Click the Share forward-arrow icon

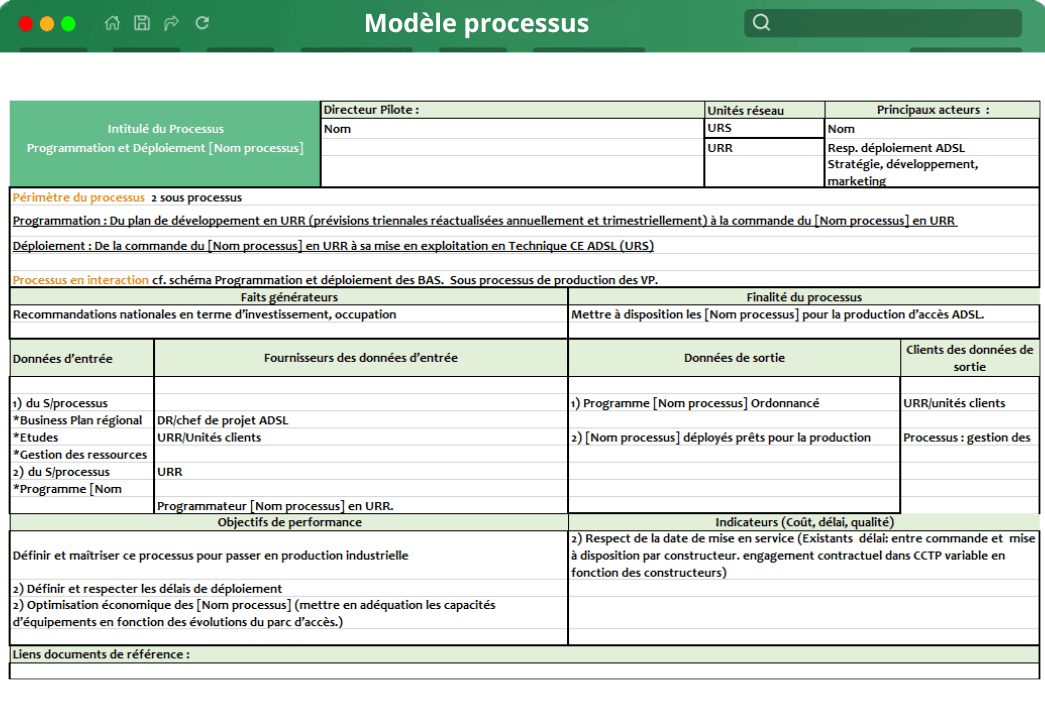171,22
